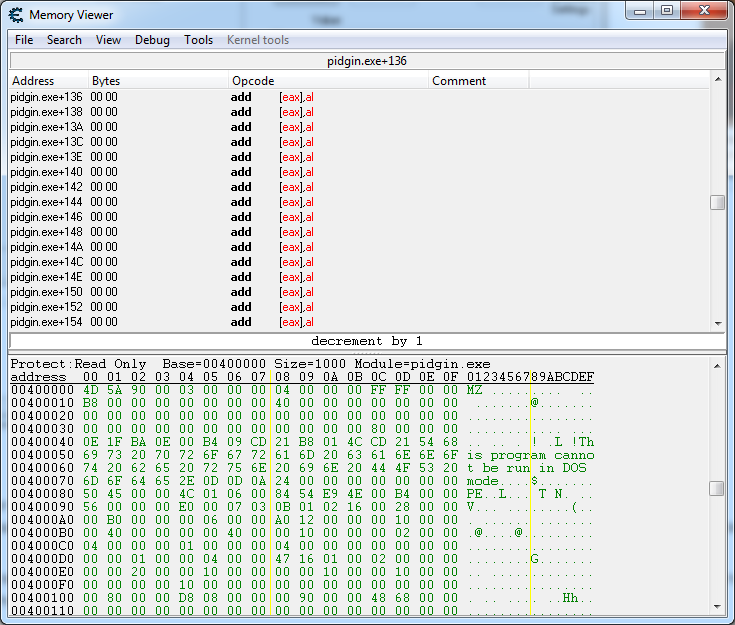Screen dimensions: 735x625
Task: Click byte 47 at address 004000D0
Action: (282, 559)
